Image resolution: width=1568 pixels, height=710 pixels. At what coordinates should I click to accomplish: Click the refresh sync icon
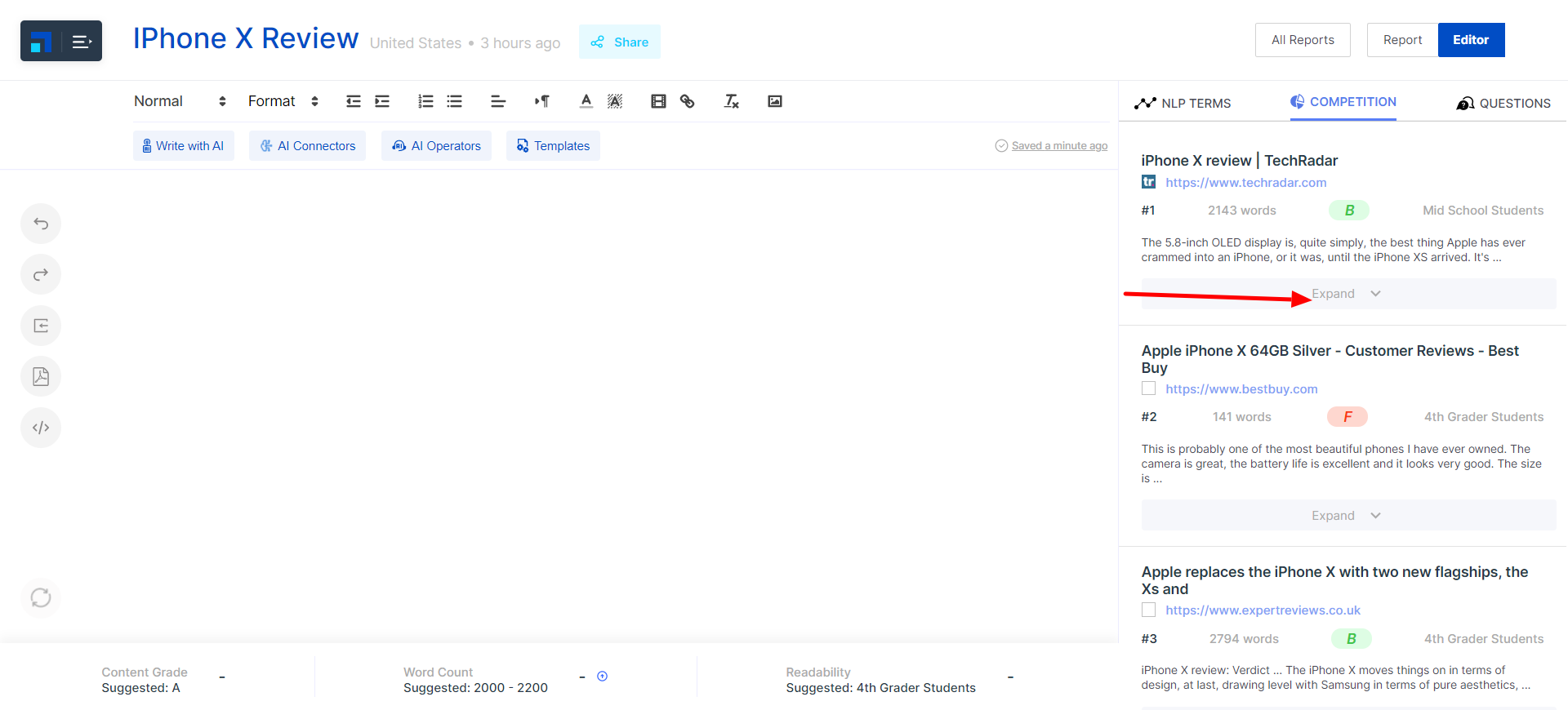tap(41, 598)
